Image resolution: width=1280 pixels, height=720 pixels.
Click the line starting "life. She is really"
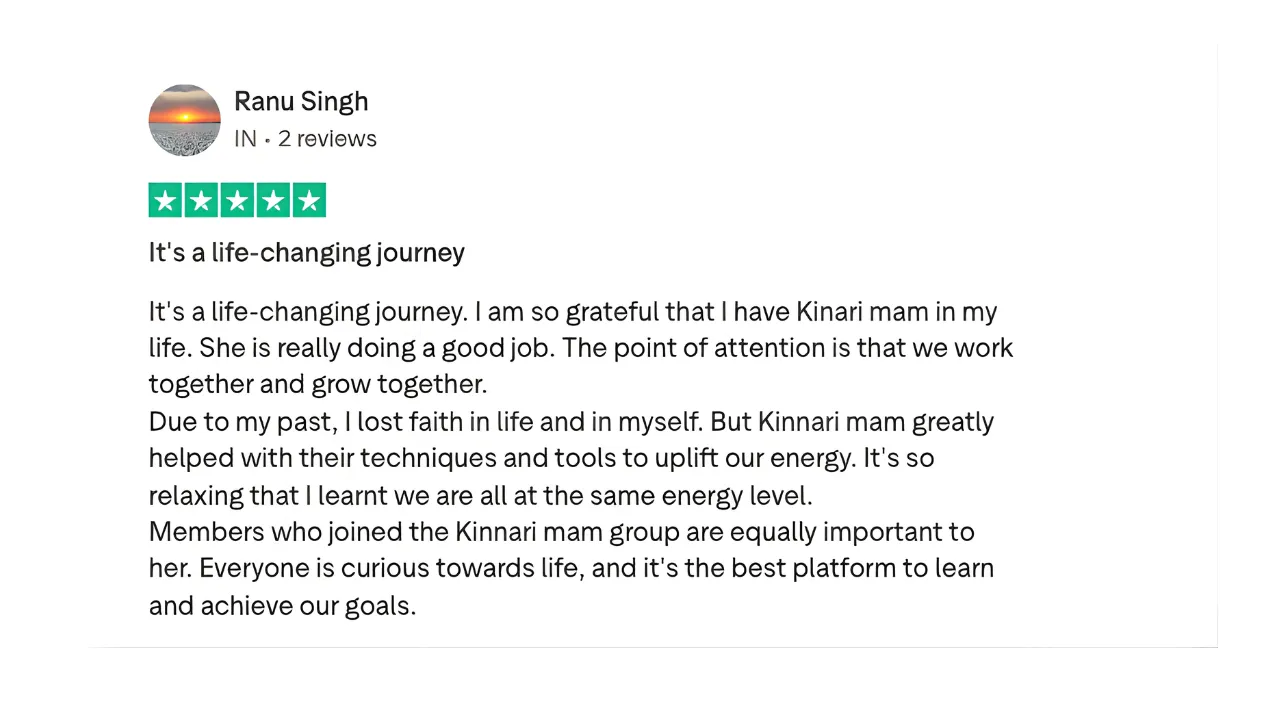[x=580, y=348]
